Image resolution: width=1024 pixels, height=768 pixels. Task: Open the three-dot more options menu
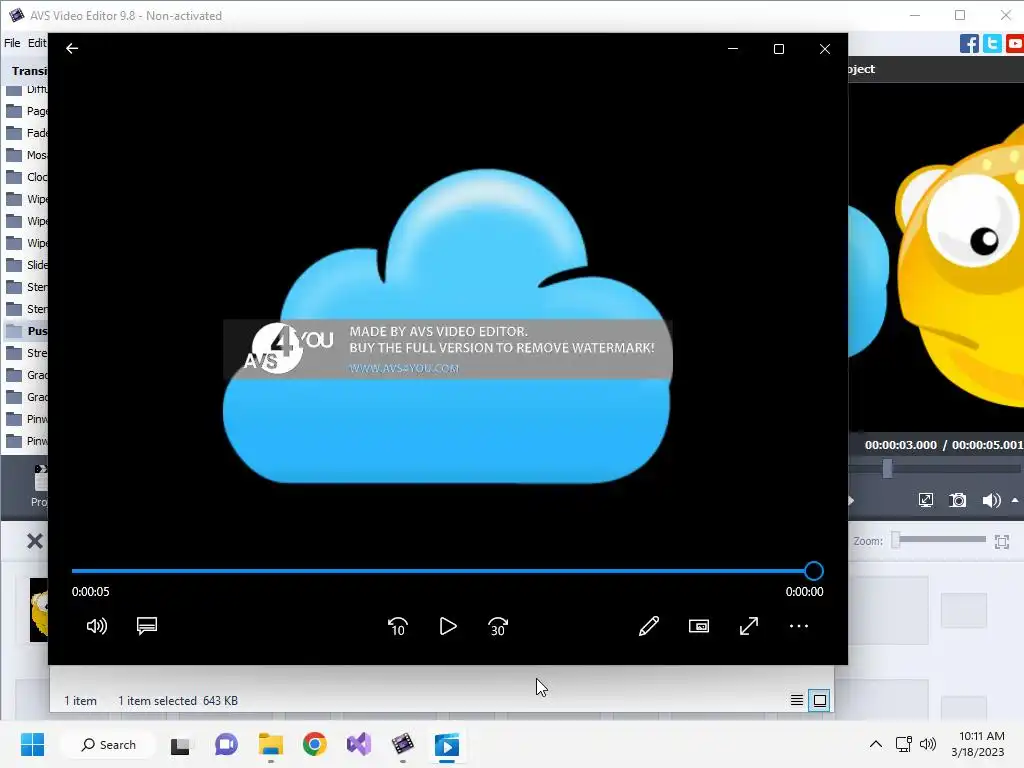click(x=799, y=626)
